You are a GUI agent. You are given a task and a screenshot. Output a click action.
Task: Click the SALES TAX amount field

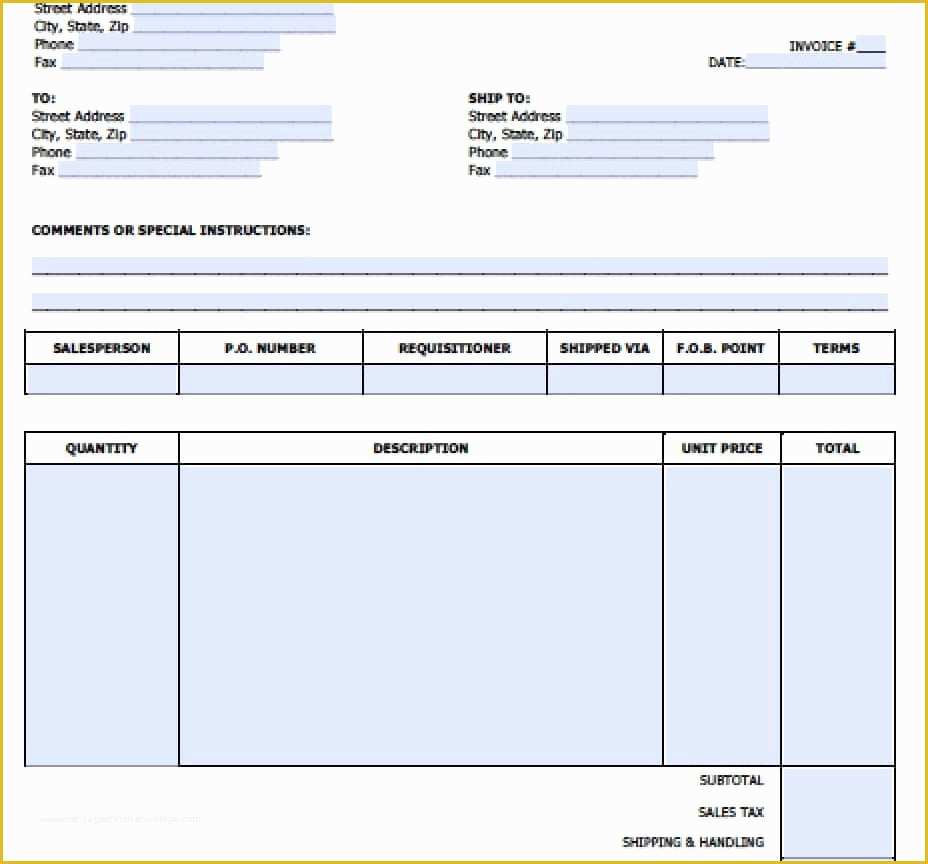[838, 812]
